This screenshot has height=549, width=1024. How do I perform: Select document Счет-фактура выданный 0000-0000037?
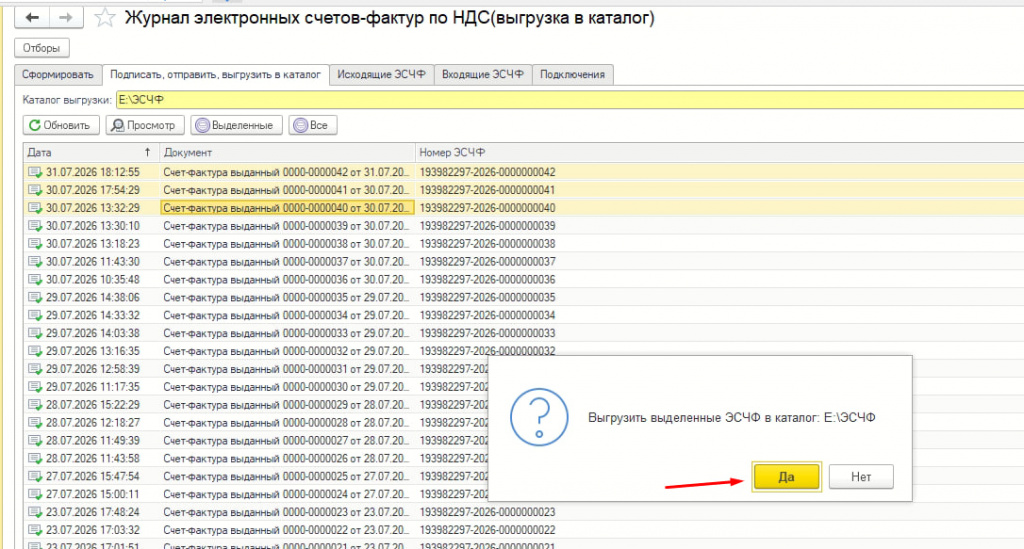click(287, 262)
